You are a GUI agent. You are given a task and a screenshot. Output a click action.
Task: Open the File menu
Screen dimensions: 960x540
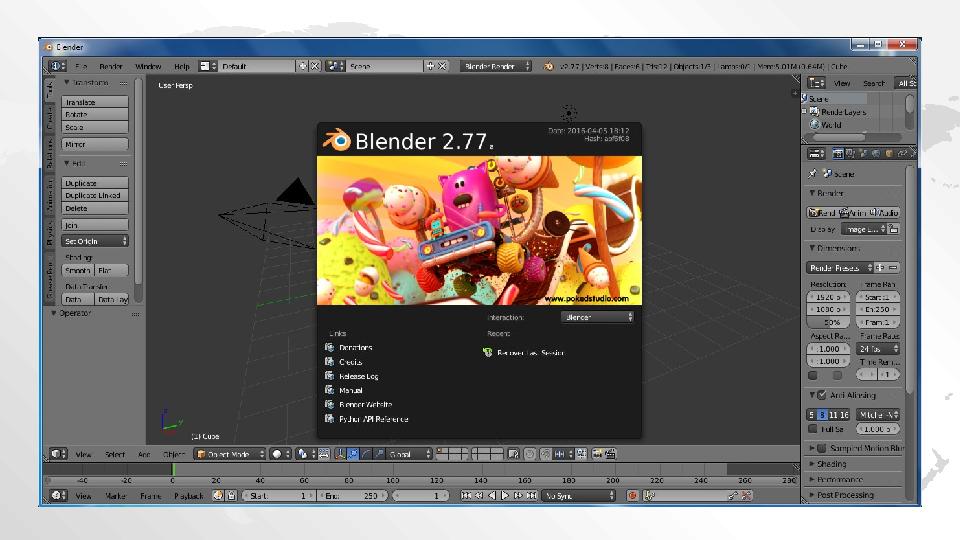[81, 66]
